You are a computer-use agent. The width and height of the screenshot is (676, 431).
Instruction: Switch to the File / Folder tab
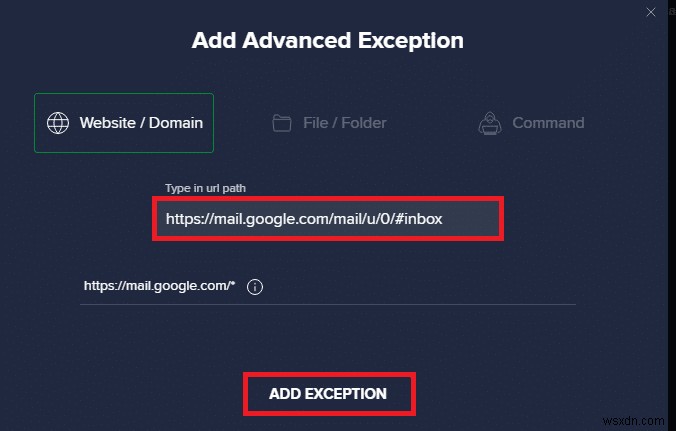pyautogui.click(x=330, y=123)
